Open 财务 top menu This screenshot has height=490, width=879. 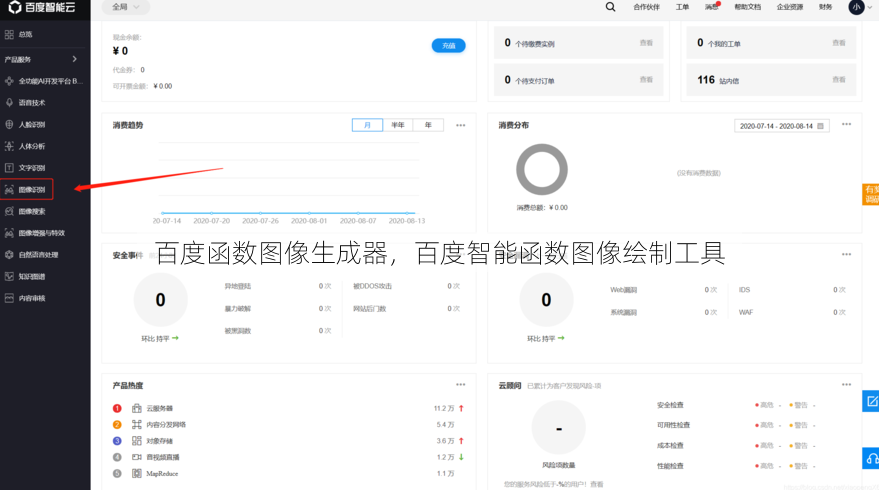coord(825,7)
